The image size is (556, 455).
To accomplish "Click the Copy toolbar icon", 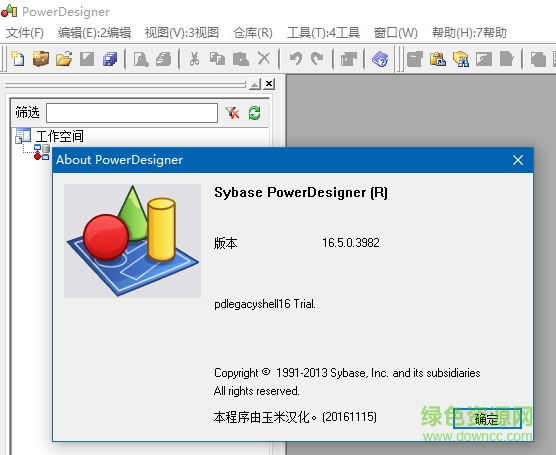I will coord(217,59).
